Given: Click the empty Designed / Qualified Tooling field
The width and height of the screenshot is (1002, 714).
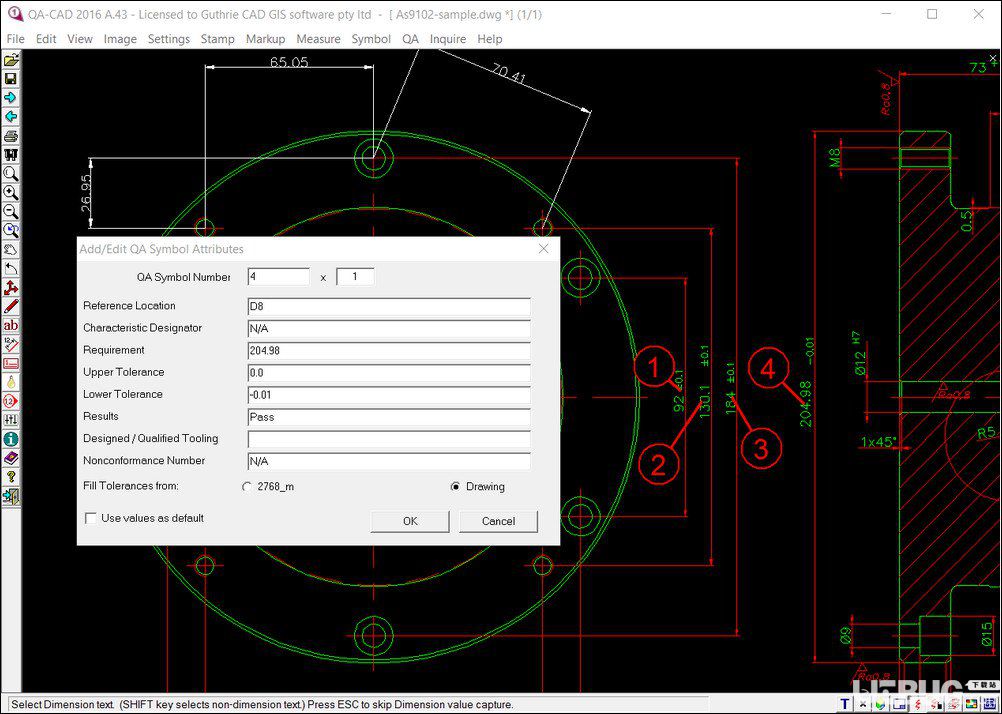Looking at the screenshot, I should click(389, 439).
